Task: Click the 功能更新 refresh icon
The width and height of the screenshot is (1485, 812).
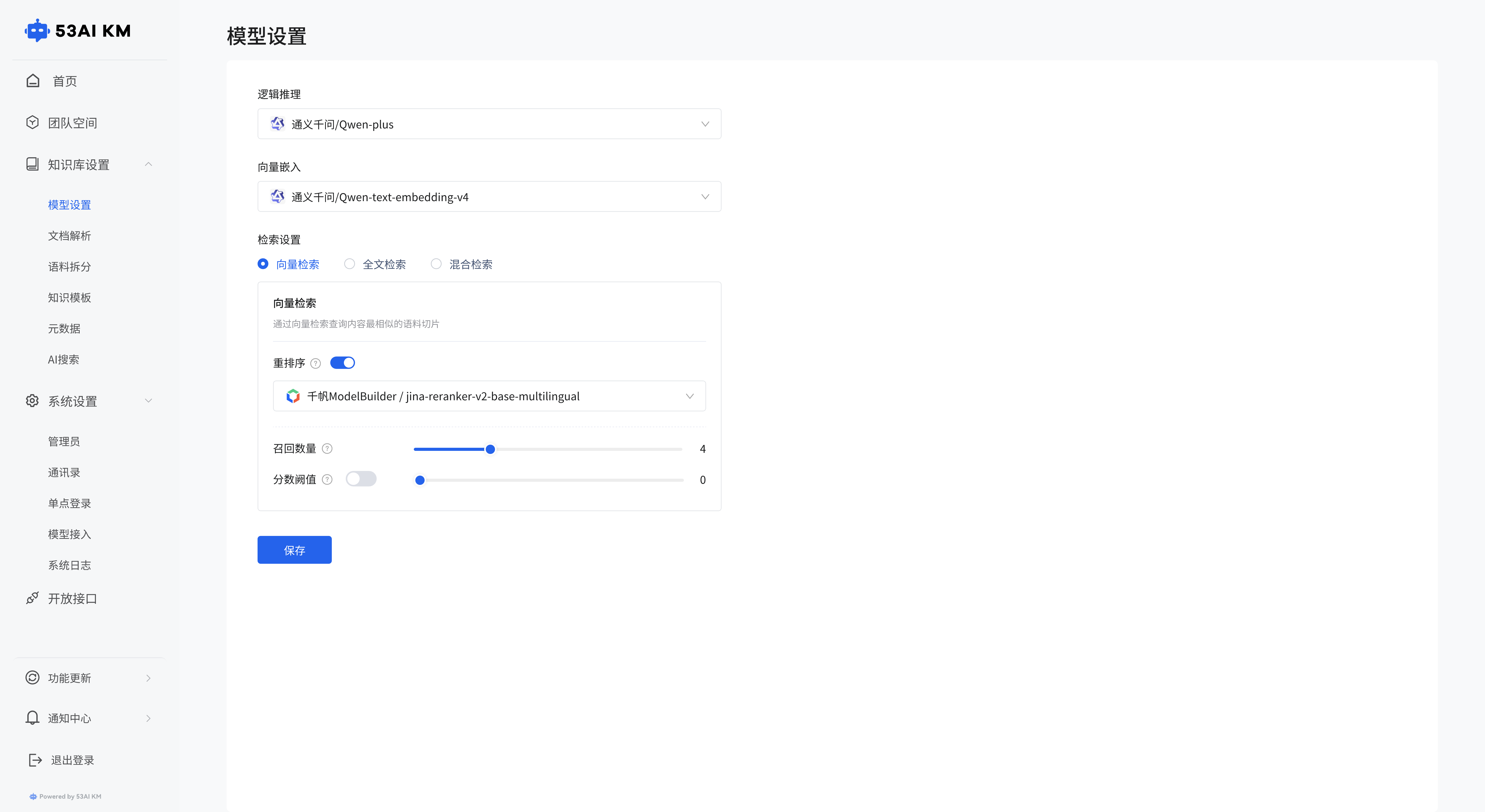Action: 33,678
